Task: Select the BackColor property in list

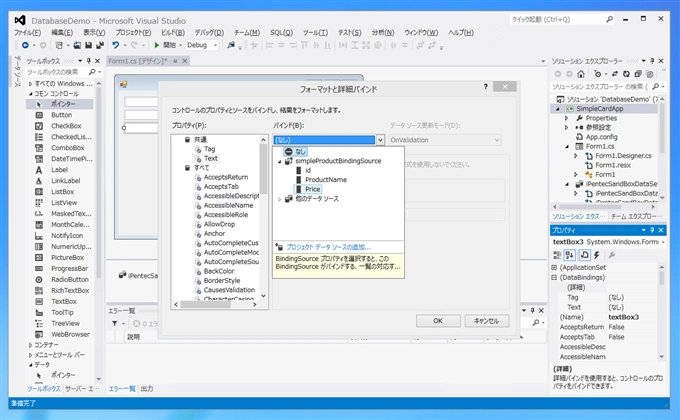Action: click(x=219, y=271)
